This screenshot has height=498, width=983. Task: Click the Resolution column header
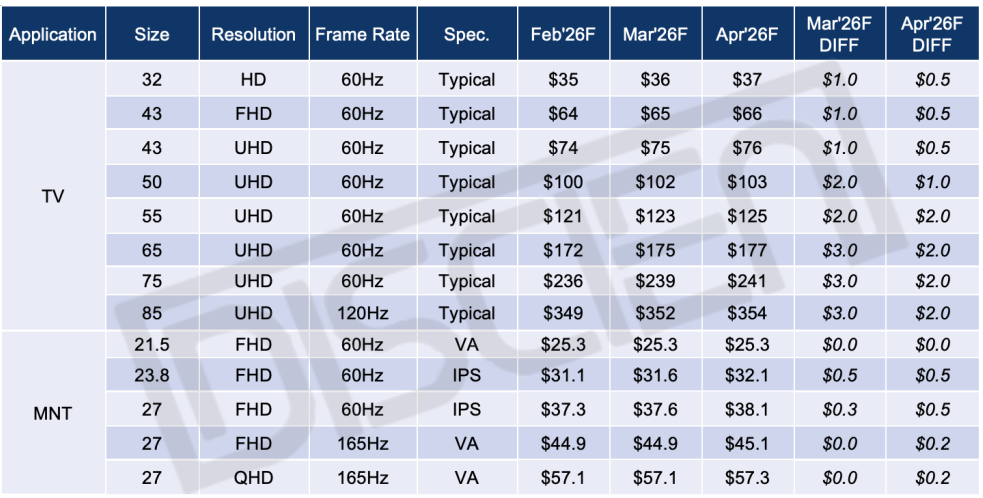pyautogui.click(x=253, y=34)
